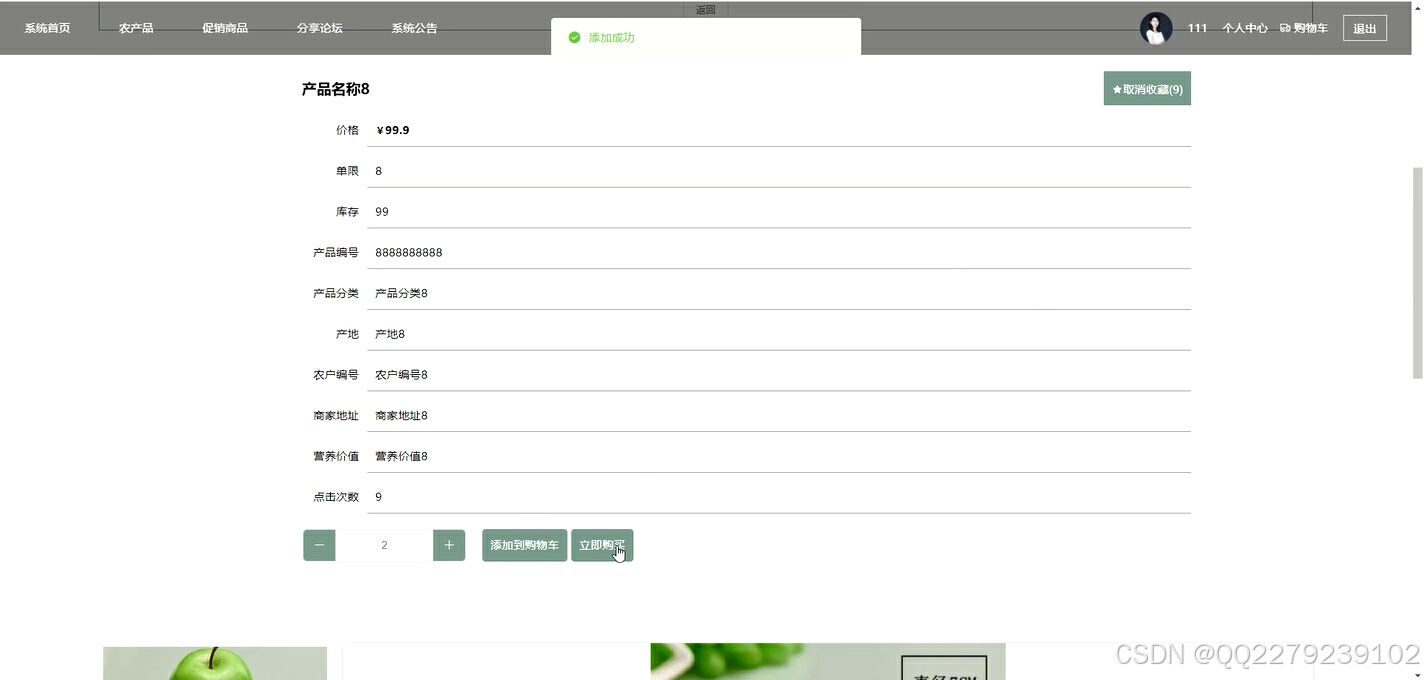Open the 农产品 menu item

click(x=136, y=28)
